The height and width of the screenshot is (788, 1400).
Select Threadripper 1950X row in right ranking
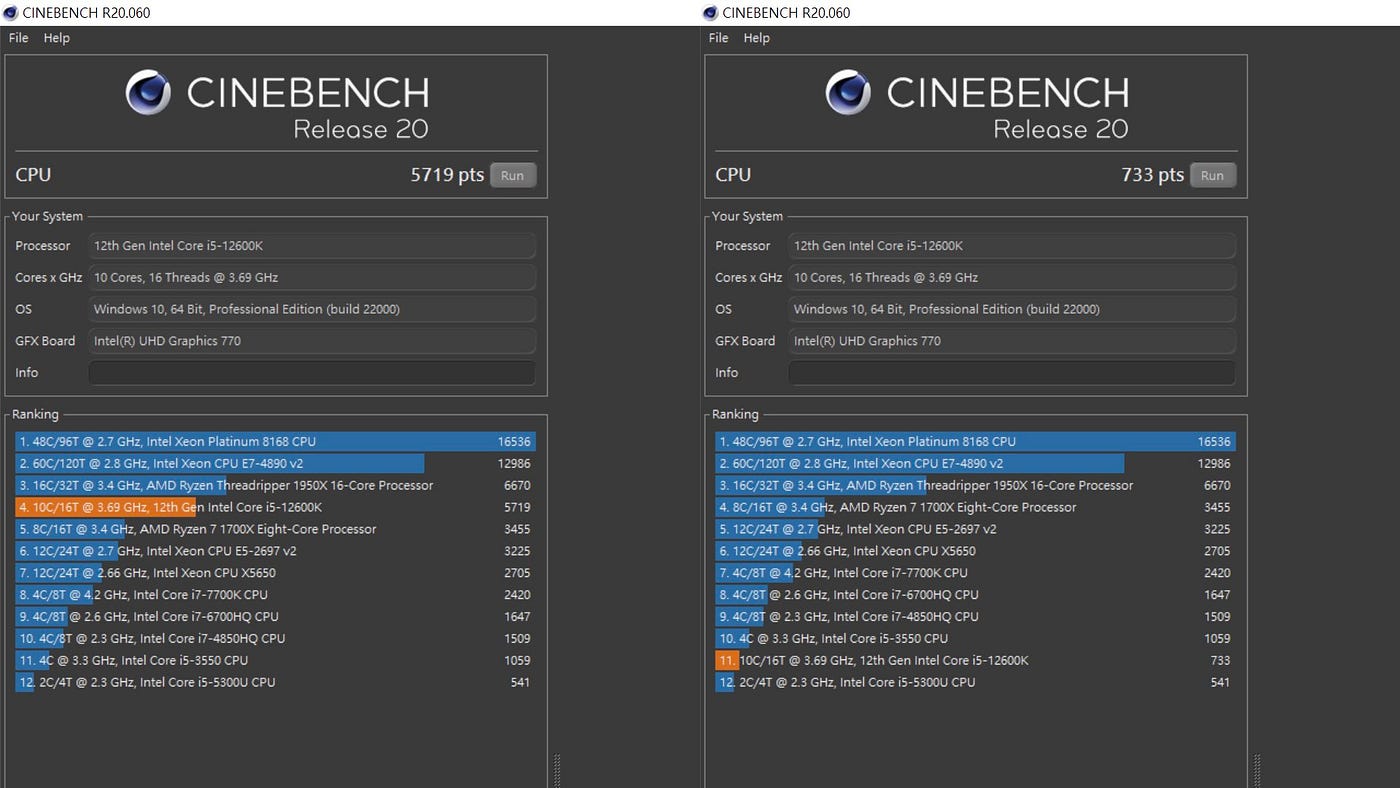[975, 485]
